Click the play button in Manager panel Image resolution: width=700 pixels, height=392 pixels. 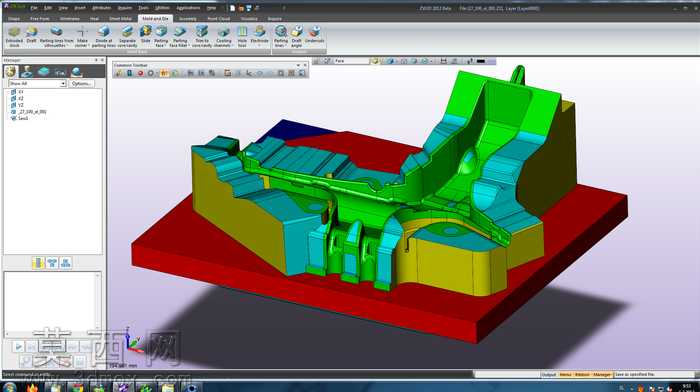coord(18,346)
